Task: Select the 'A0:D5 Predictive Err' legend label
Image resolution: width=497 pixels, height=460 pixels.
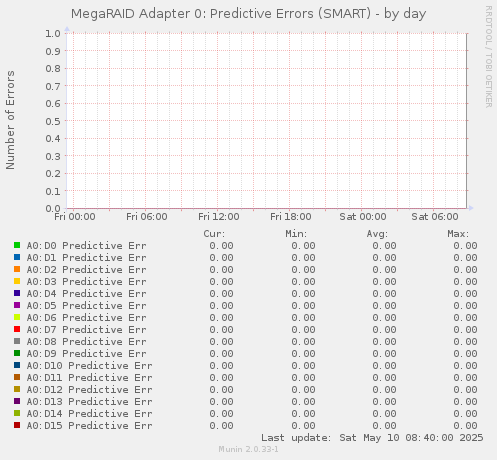Action: [x=86, y=306]
